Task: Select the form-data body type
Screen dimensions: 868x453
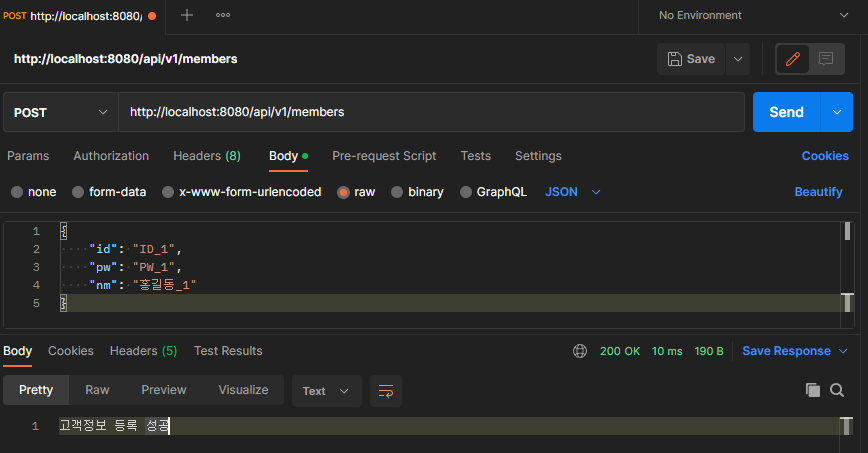Action: [109, 192]
